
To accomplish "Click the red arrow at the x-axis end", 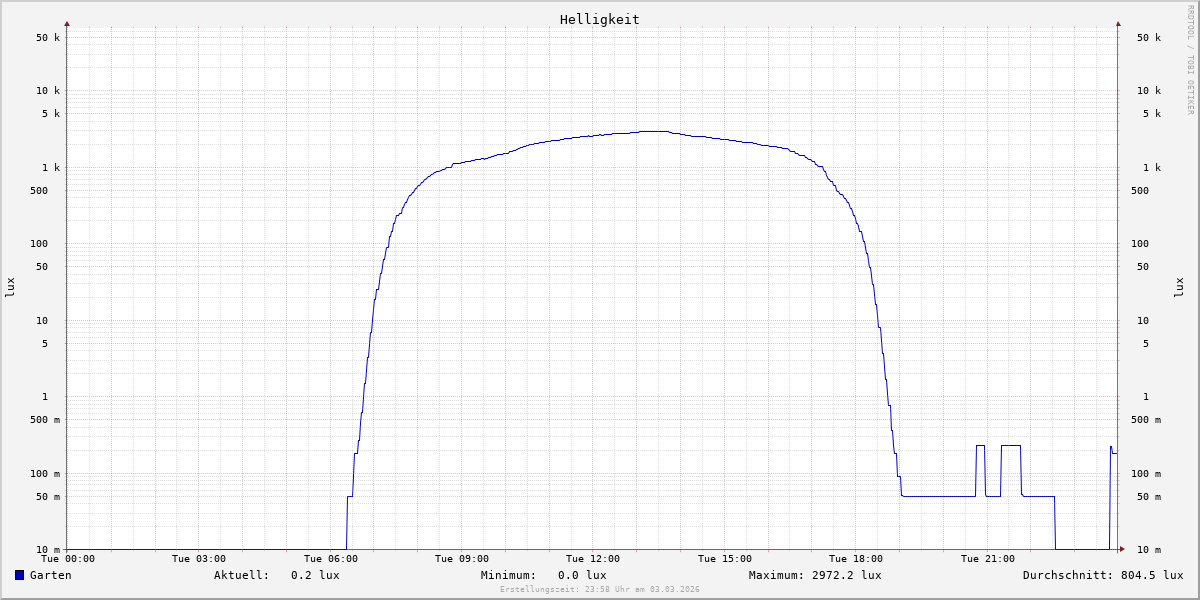I will coord(1122,549).
